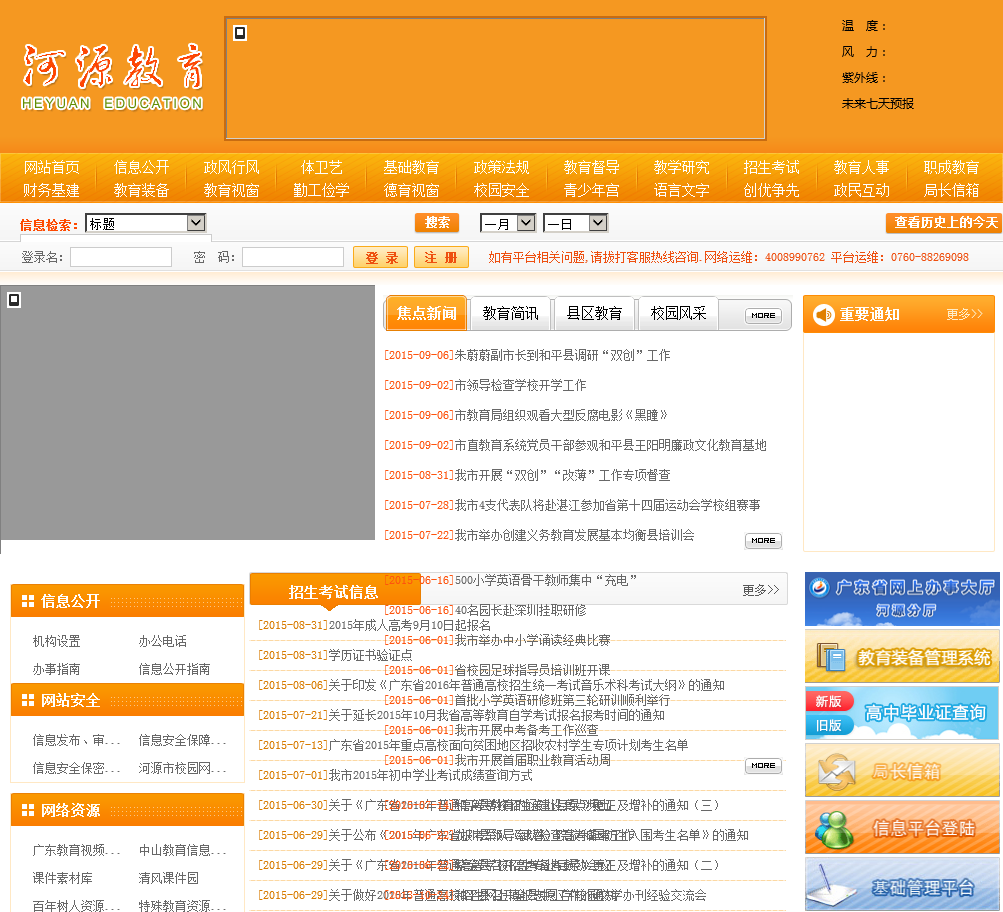
Task: Open 局长信箱 in navigation bar
Action: (951, 191)
